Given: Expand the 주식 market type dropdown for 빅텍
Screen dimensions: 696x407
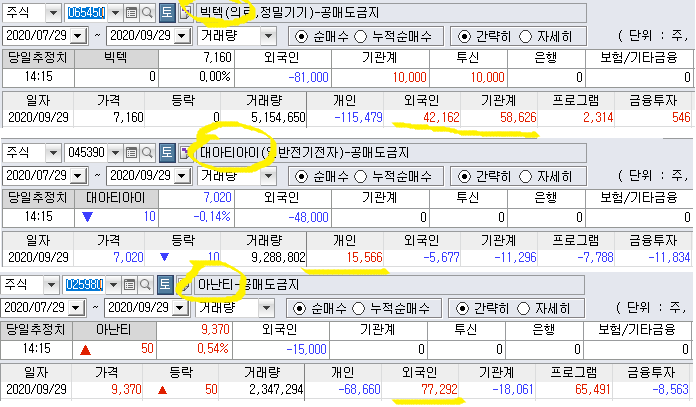Looking at the screenshot, I should [x=52, y=13].
